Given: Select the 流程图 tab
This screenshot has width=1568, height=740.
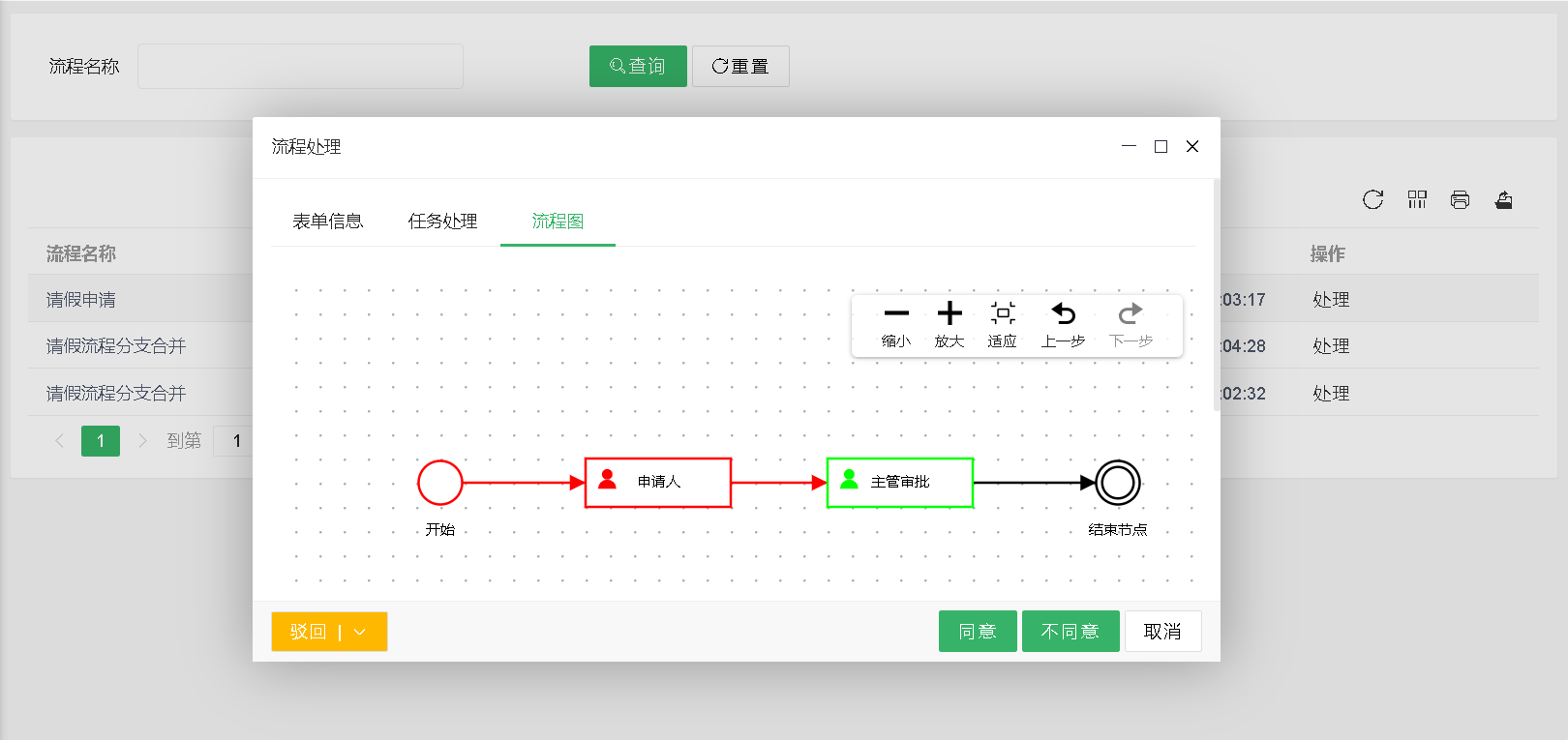Looking at the screenshot, I should (558, 222).
